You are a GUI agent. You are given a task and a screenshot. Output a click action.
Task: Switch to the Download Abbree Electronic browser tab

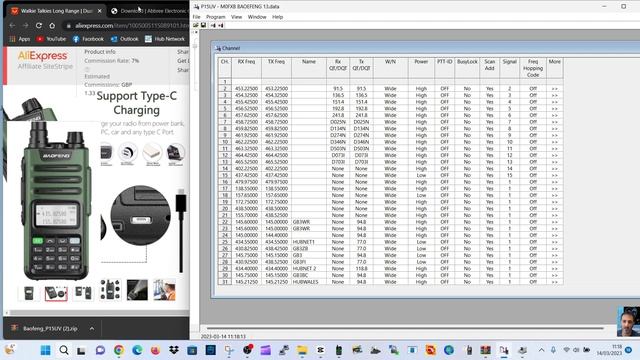coord(149,11)
